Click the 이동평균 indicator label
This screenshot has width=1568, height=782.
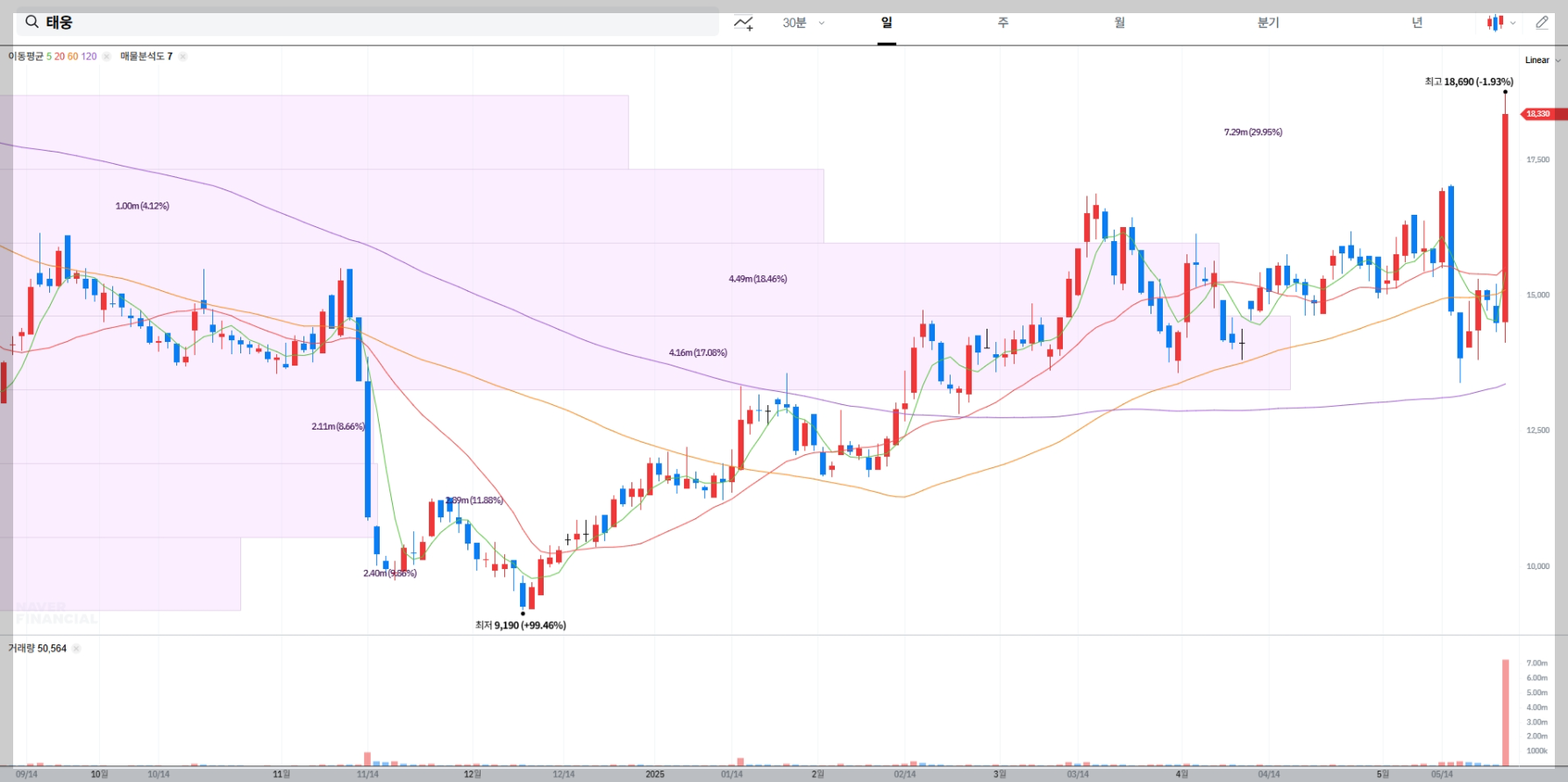(x=25, y=56)
